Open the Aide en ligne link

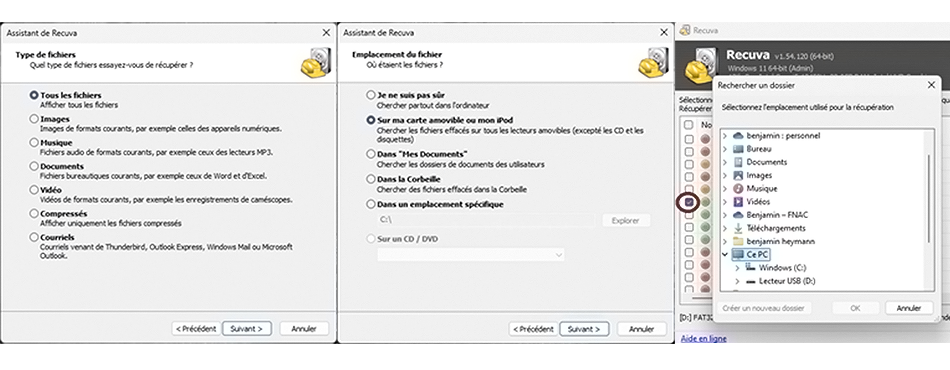click(703, 339)
